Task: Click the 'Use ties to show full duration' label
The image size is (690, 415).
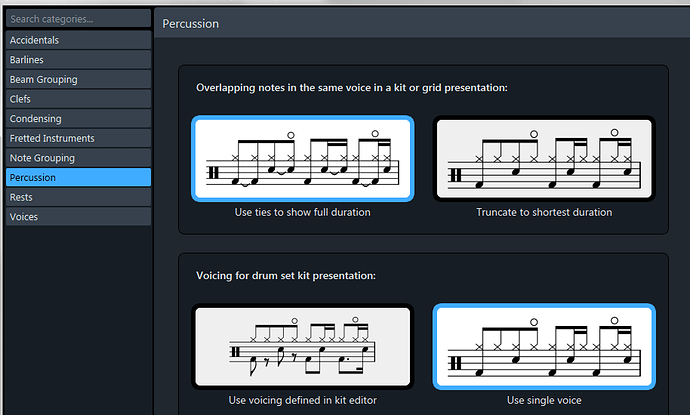Action: [x=302, y=212]
